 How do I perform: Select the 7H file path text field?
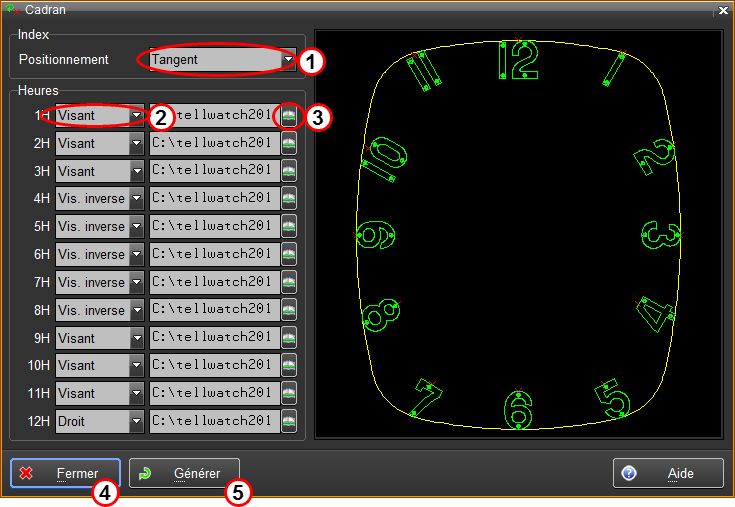click(213, 283)
